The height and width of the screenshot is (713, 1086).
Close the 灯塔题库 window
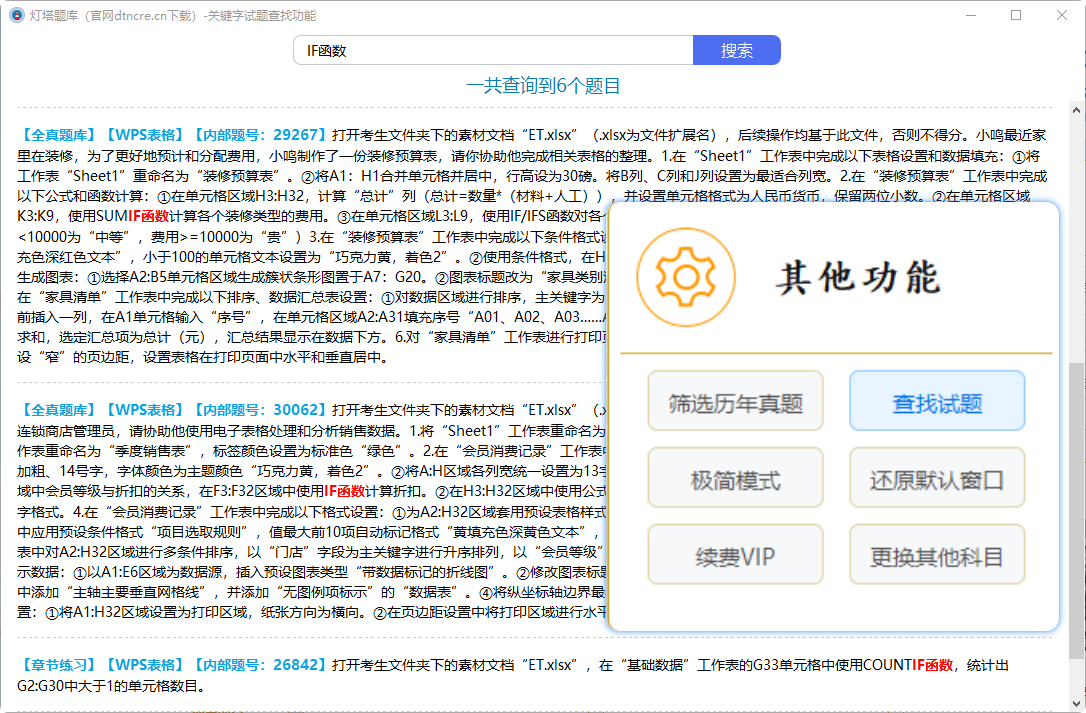(1062, 15)
